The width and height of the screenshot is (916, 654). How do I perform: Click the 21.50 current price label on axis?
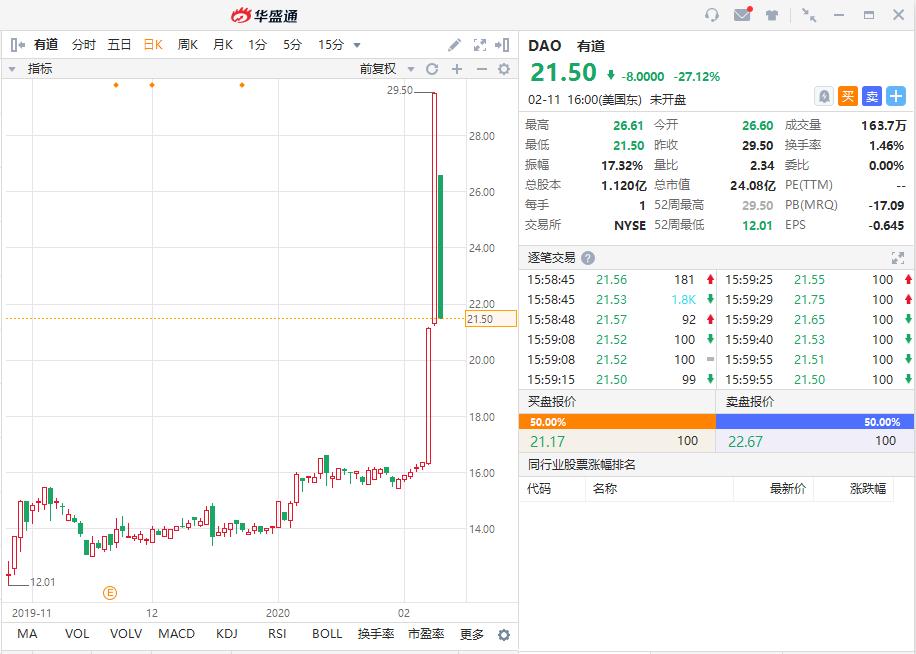tap(491, 319)
